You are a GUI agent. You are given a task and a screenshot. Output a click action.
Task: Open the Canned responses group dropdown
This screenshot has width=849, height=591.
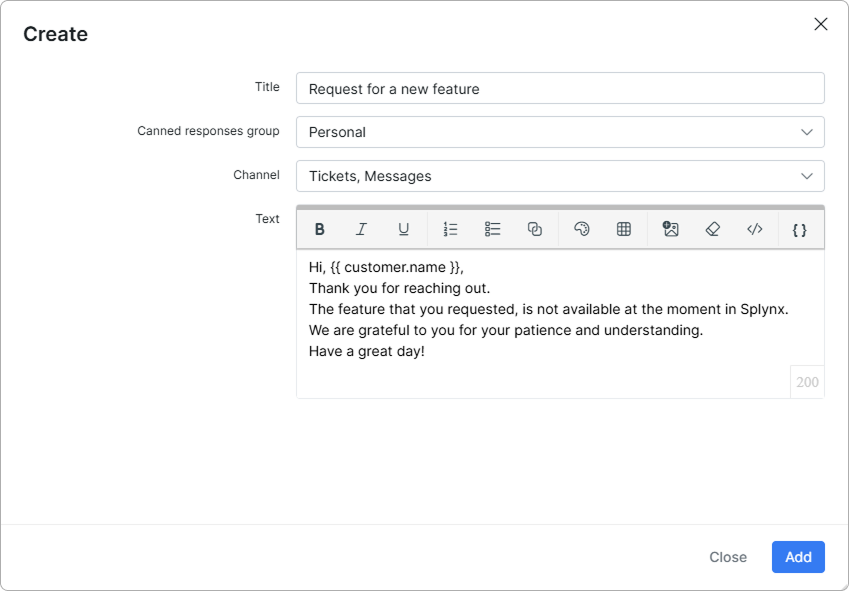point(560,132)
